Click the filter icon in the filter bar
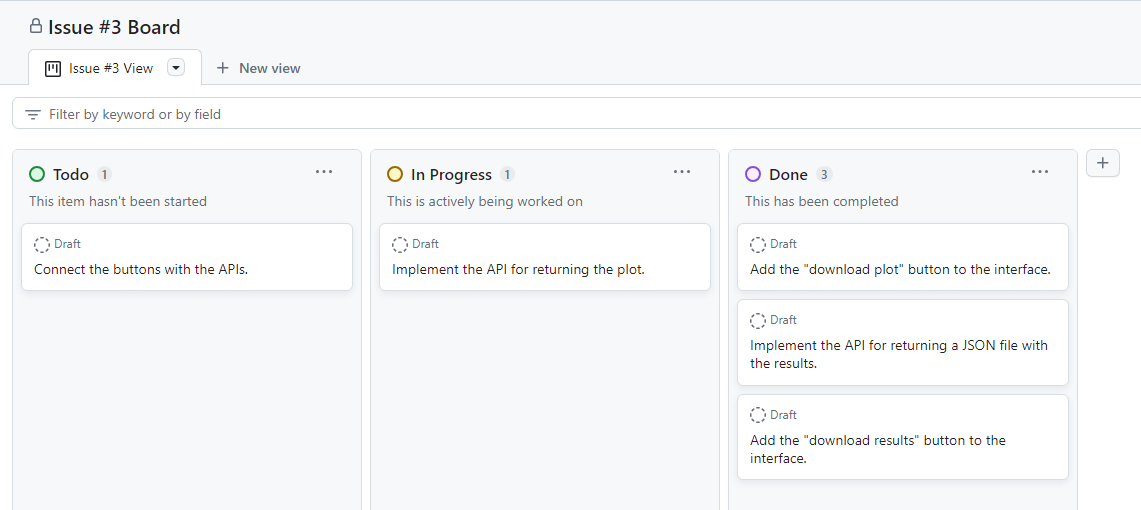Viewport: 1141px width, 510px height. click(33, 114)
